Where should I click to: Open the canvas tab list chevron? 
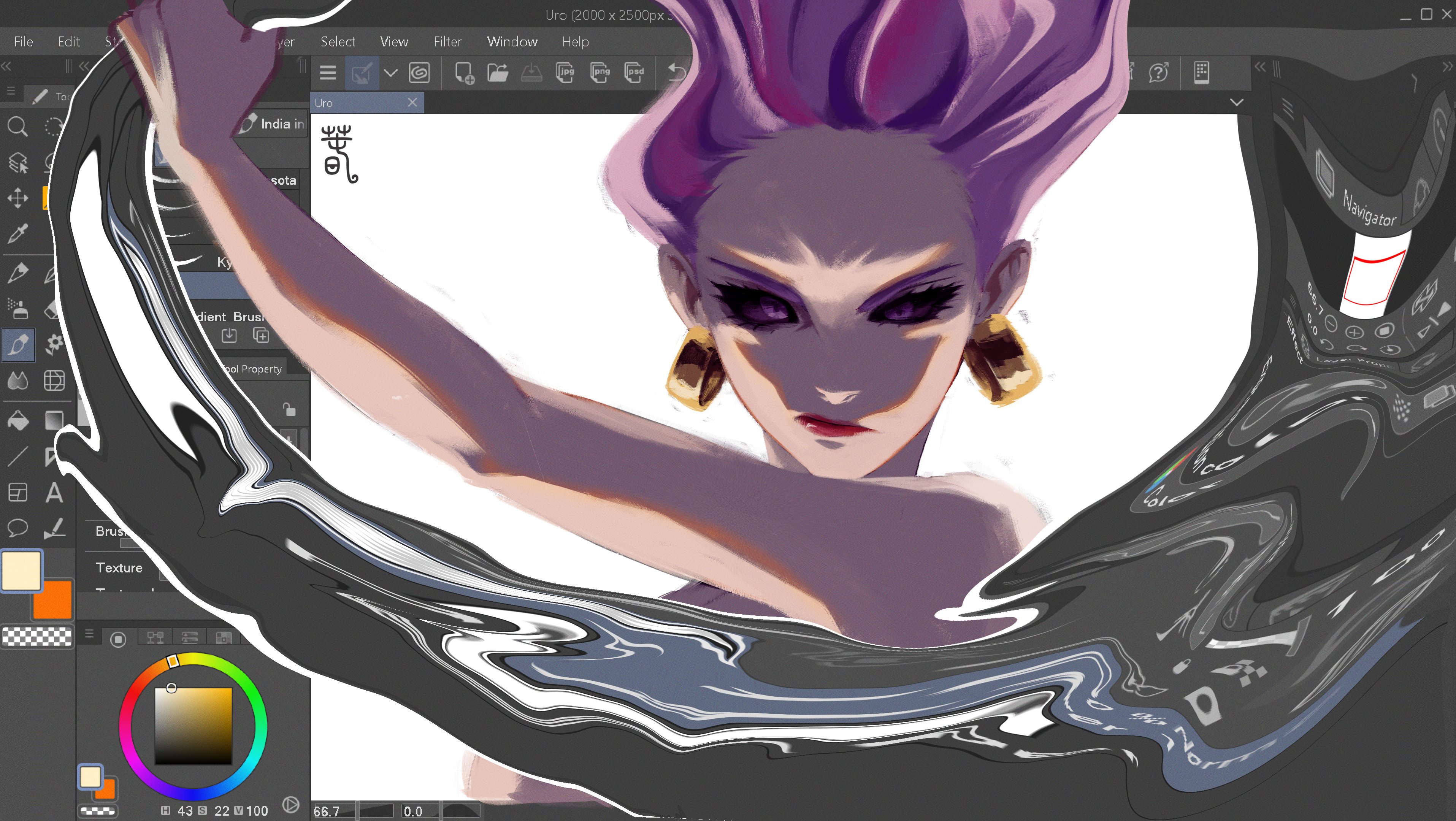1236,102
